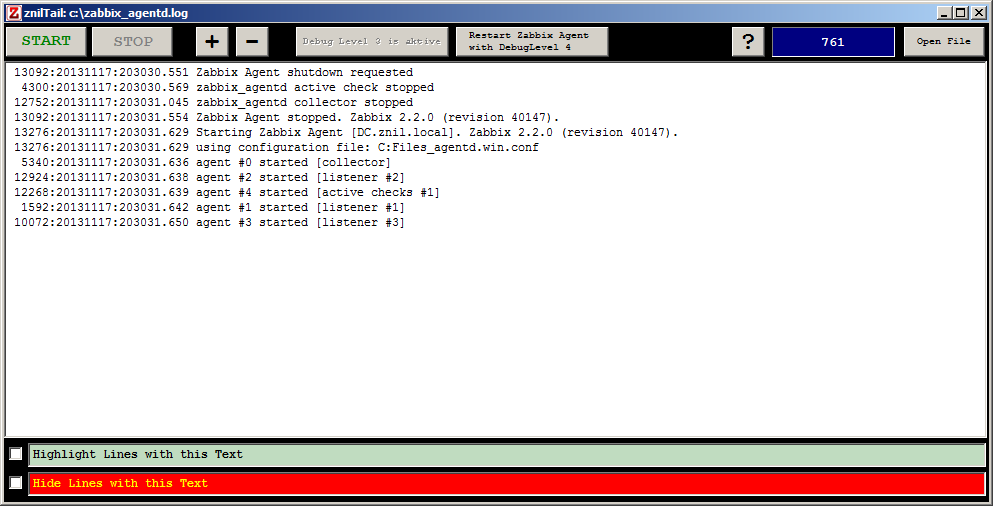
Task: Enable the Hide Lines checkbox
Action: [x=16, y=483]
